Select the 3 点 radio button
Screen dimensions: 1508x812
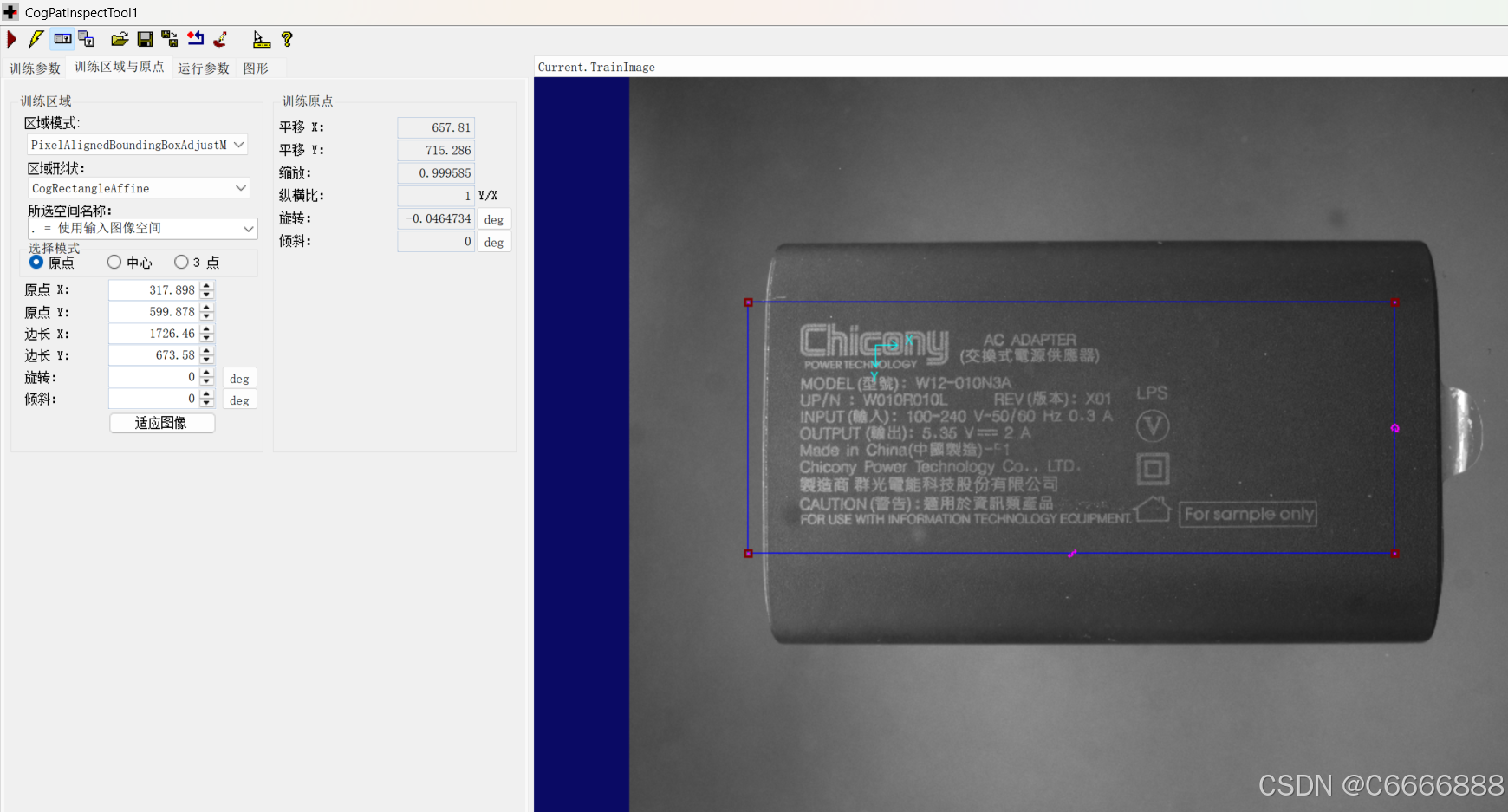[x=181, y=262]
